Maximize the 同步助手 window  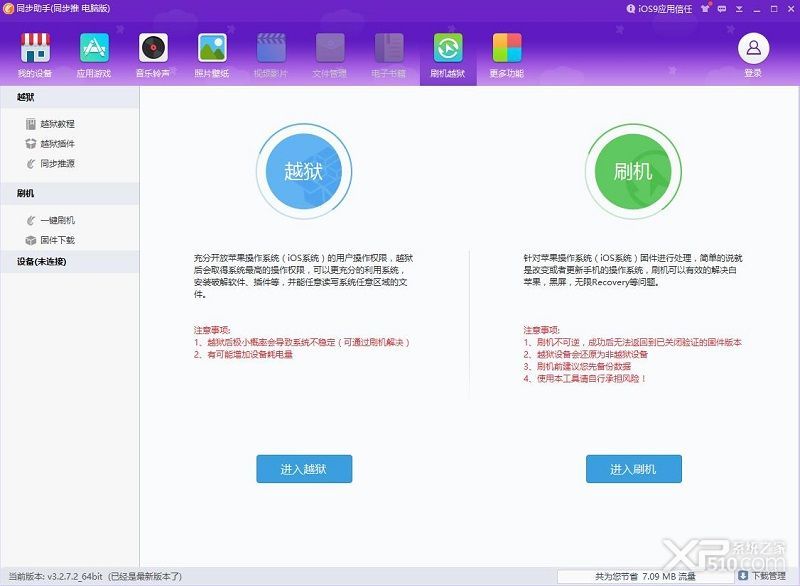tap(774, 9)
